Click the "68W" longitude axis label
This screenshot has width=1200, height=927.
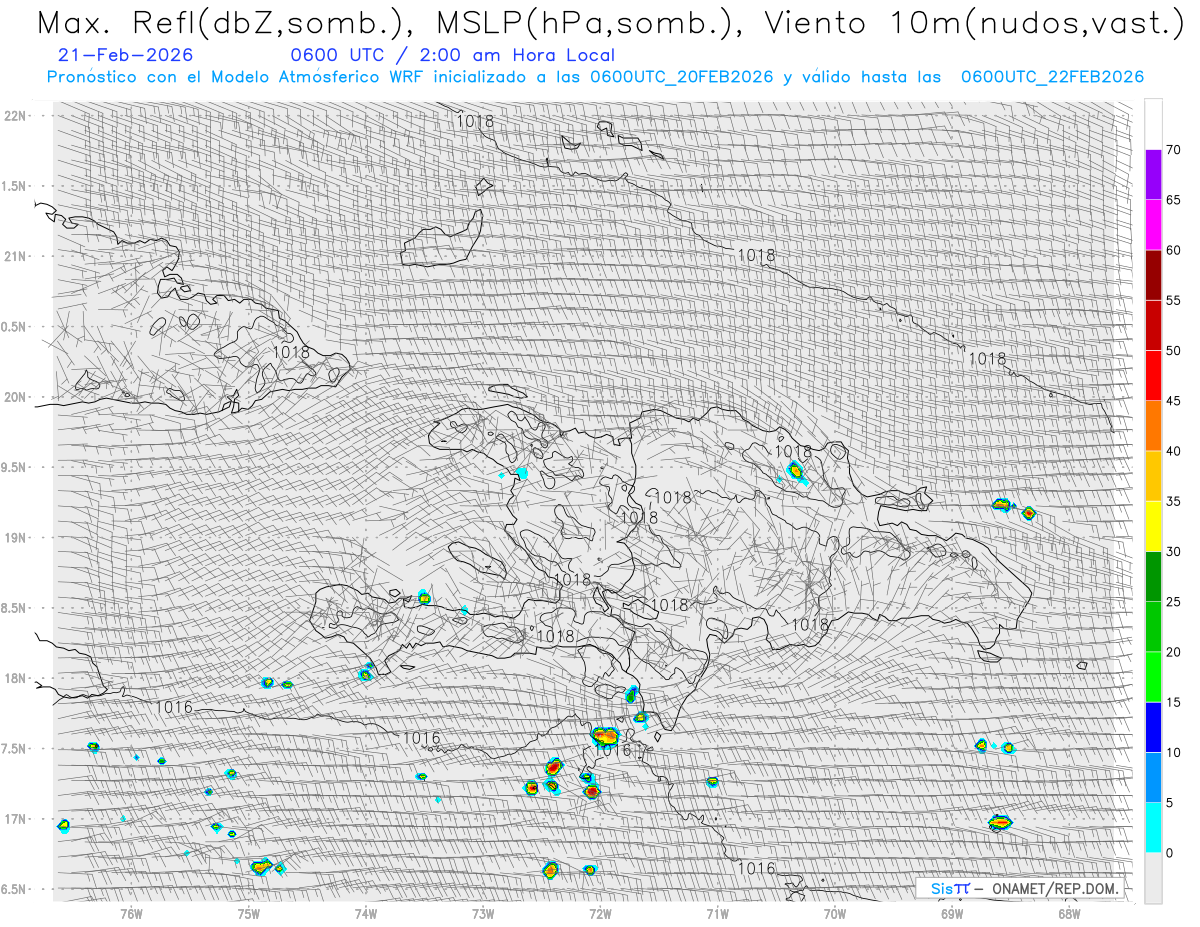click(1069, 912)
